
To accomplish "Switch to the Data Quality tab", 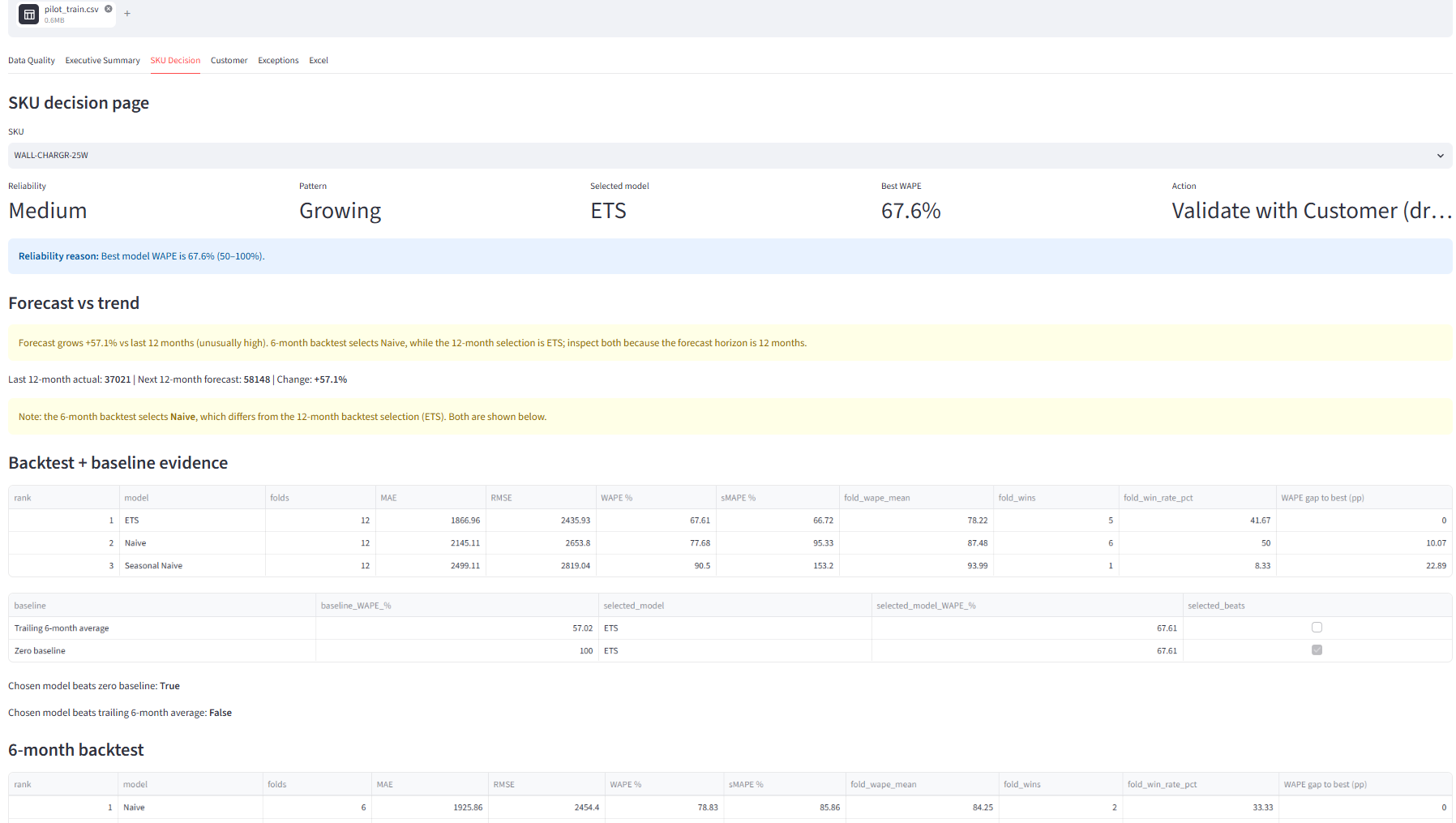I will coord(32,61).
